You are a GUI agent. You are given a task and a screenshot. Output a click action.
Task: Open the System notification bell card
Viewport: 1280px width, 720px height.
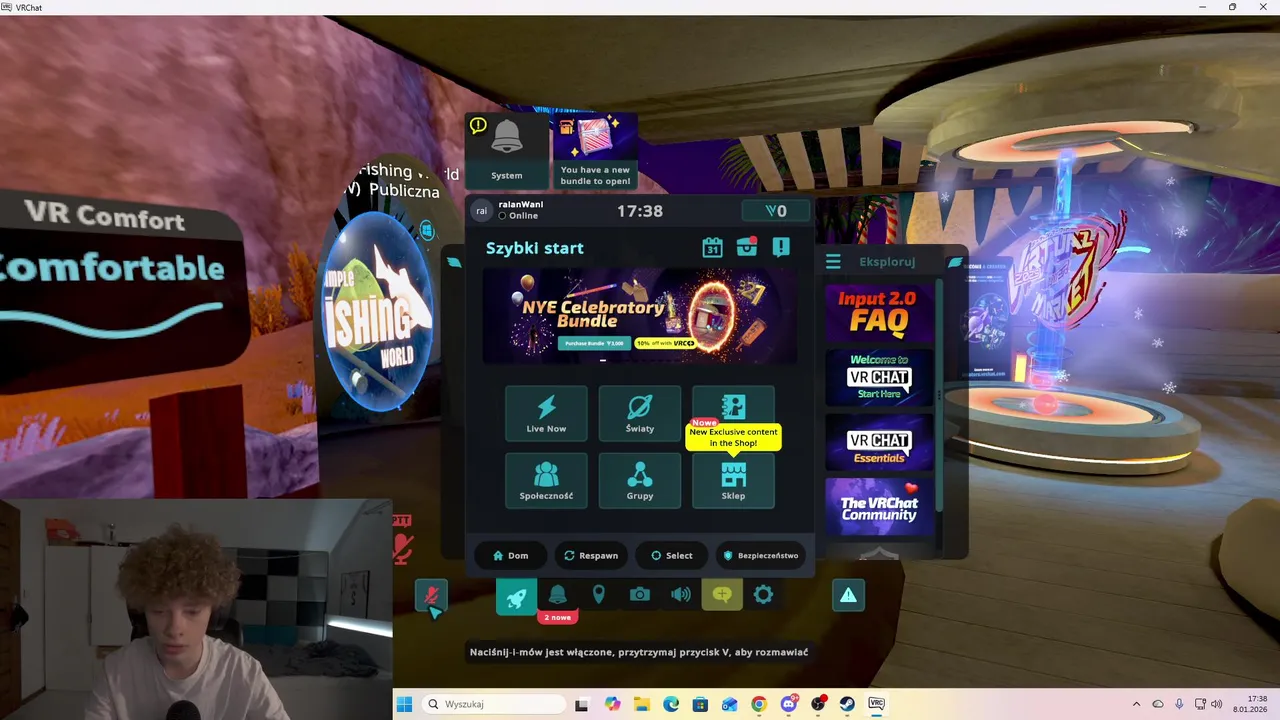click(x=507, y=150)
